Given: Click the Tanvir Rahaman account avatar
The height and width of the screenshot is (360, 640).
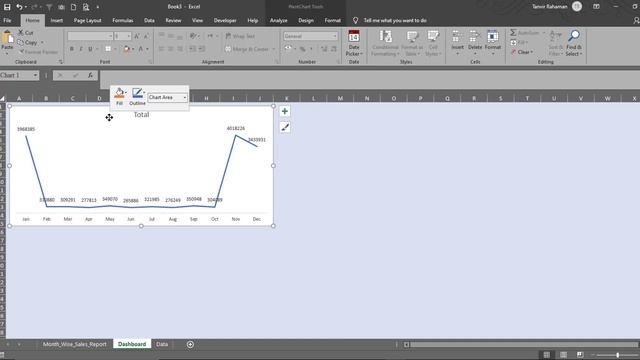Looking at the screenshot, I should coord(577,7).
